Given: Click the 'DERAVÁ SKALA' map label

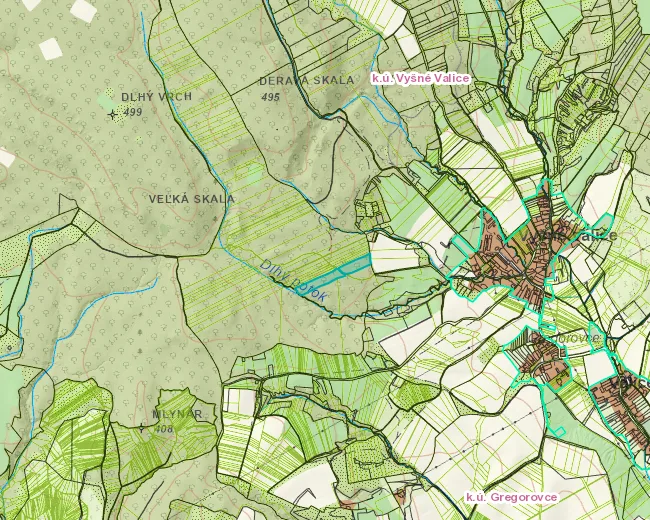Looking at the screenshot, I should tap(307, 80).
